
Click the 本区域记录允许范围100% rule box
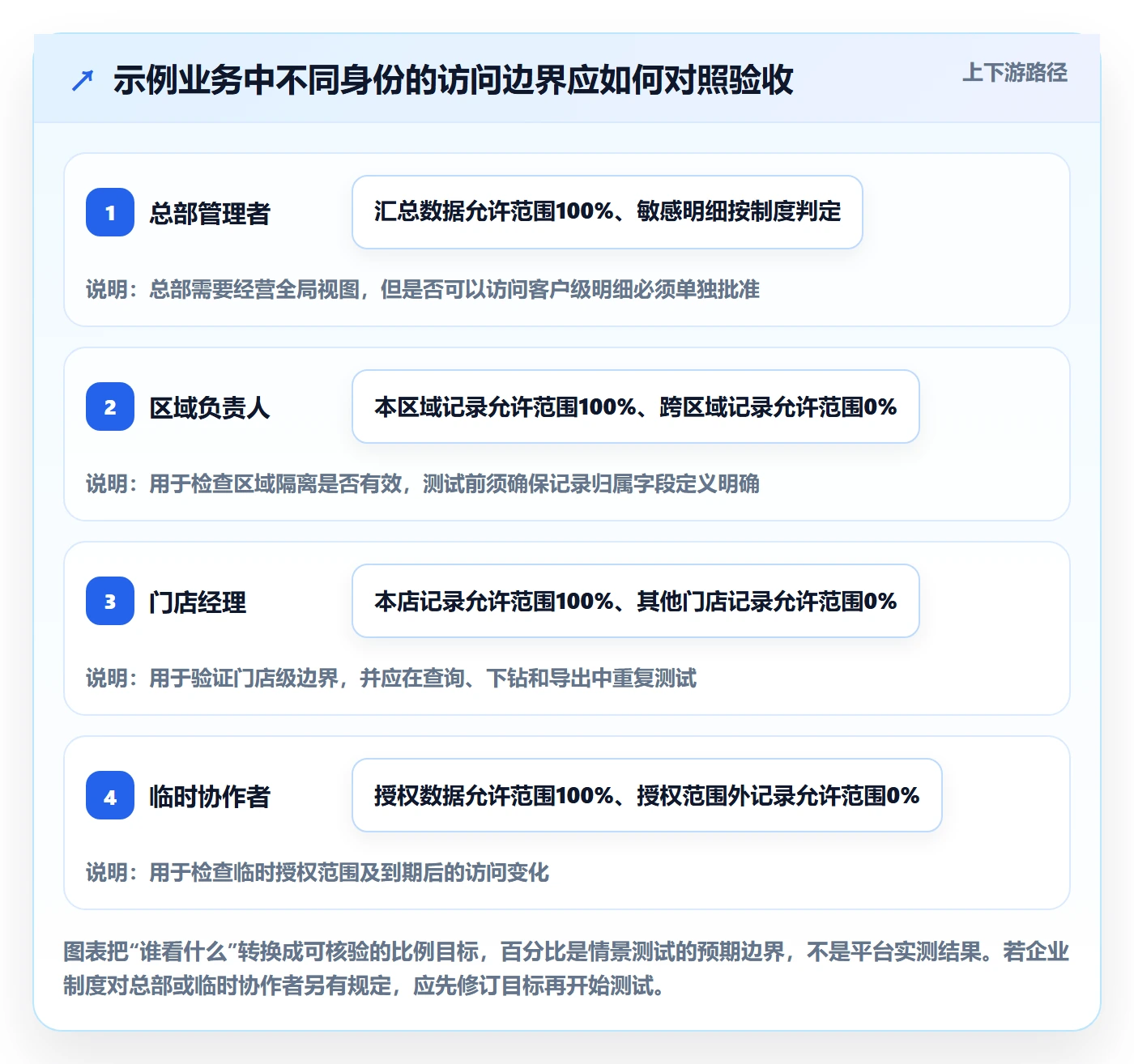click(636, 406)
